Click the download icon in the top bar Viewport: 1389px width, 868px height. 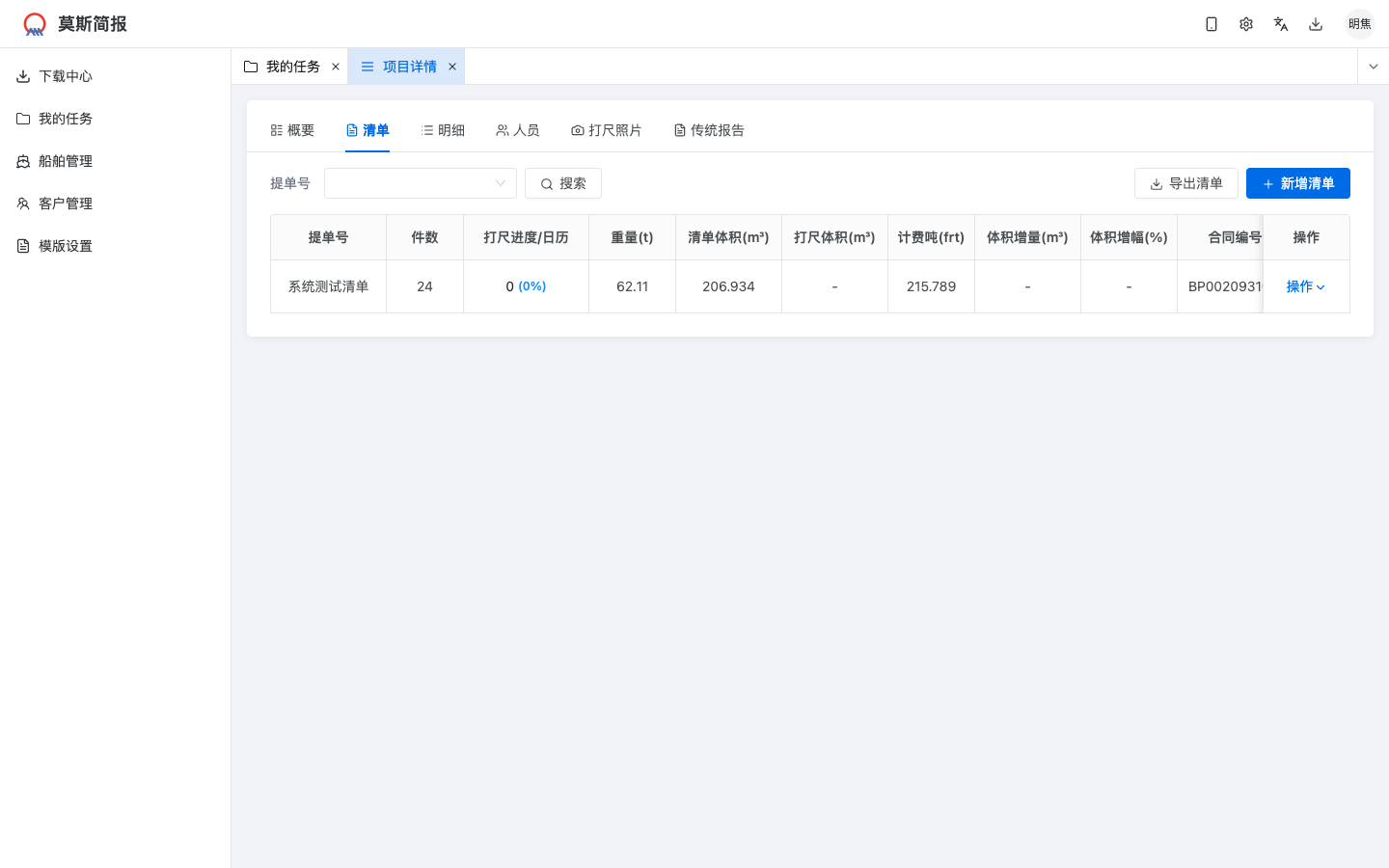[x=1315, y=23]
